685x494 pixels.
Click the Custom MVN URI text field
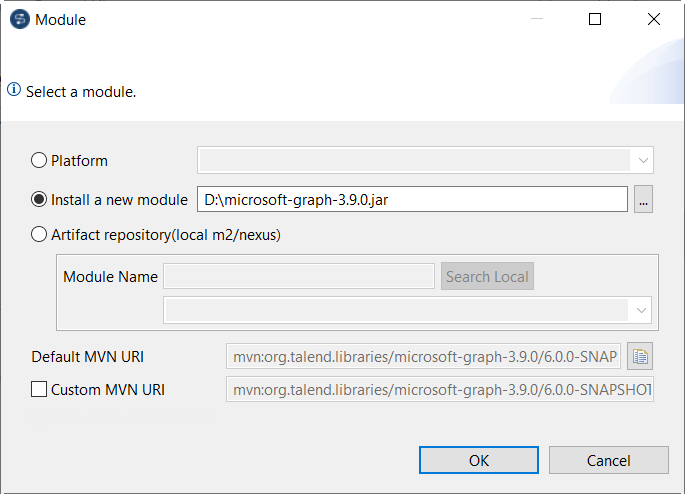[440, 389]
